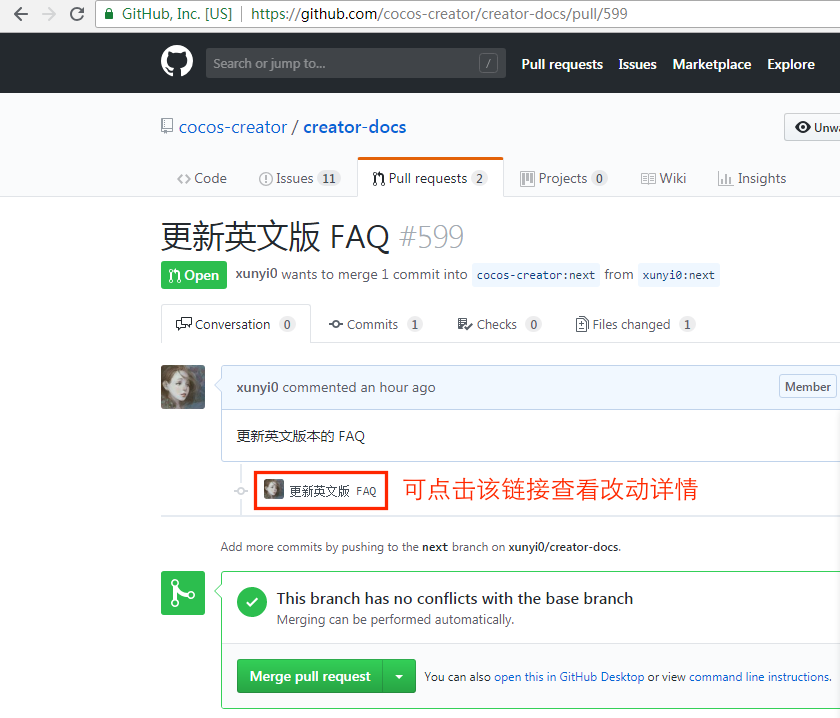Viewport: 840px width, 718px height.
Task: Switch to the Projects tab
Action: point(564,178)
